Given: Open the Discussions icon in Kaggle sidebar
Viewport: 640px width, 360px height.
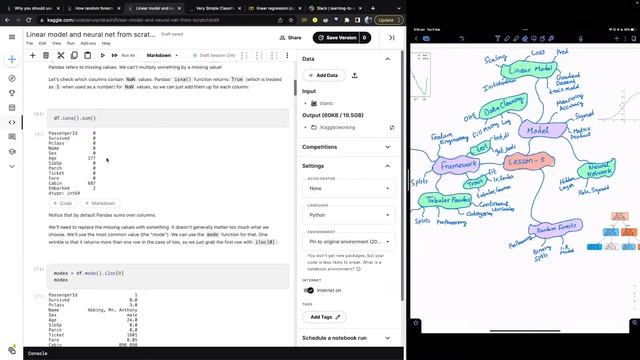Looking at the screenshot, I should (12, 137).
